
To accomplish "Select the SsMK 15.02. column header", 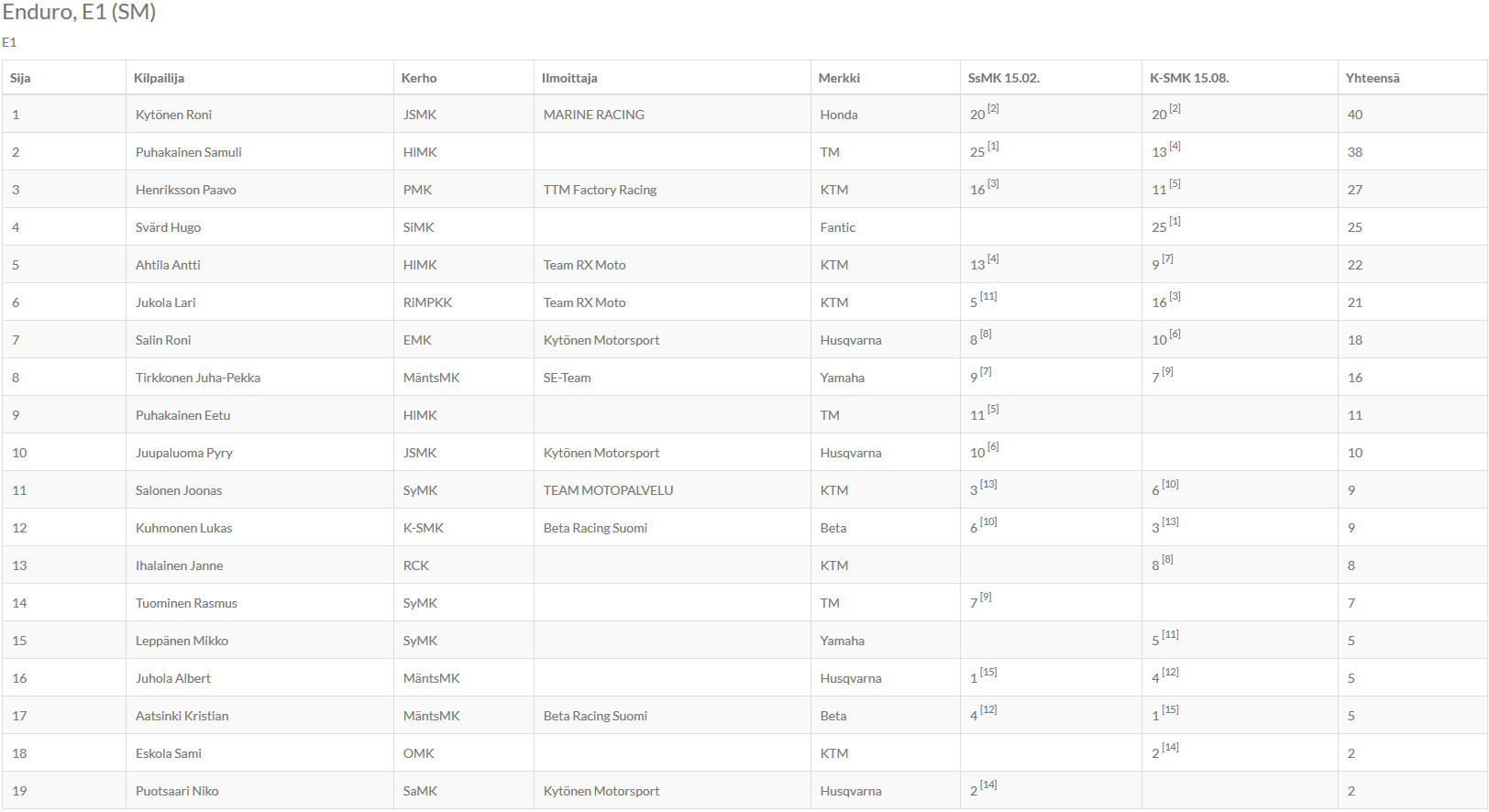I will 1004,78.
